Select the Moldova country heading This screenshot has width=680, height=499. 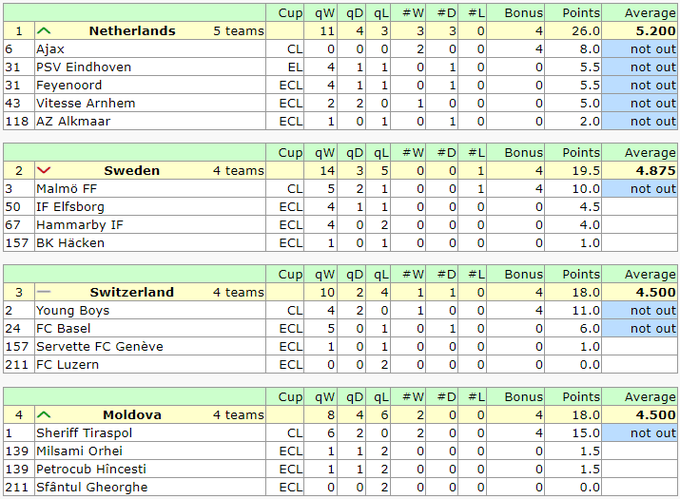click(x=132, y=415)
